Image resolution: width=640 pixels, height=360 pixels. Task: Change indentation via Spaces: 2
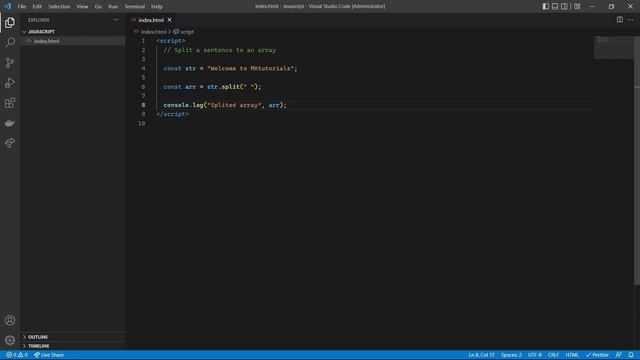[x=511, y=355]
